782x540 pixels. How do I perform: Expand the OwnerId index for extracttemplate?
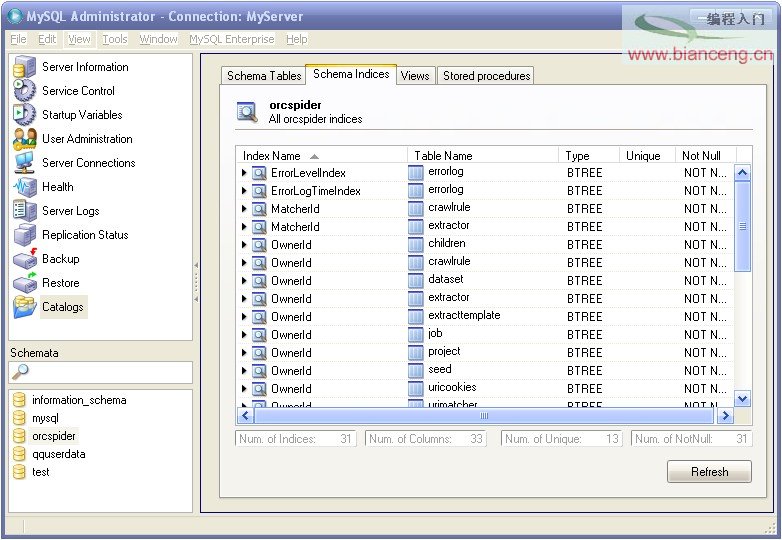(x=244, y=317)
